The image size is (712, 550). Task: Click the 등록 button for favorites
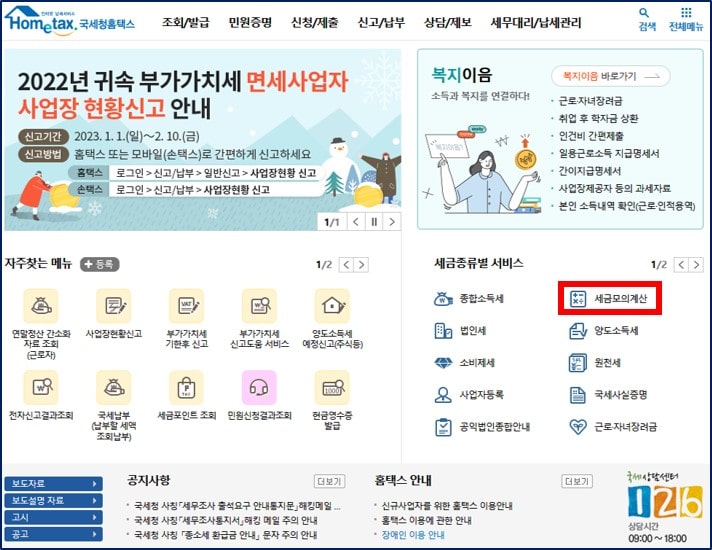click(100, 264)
